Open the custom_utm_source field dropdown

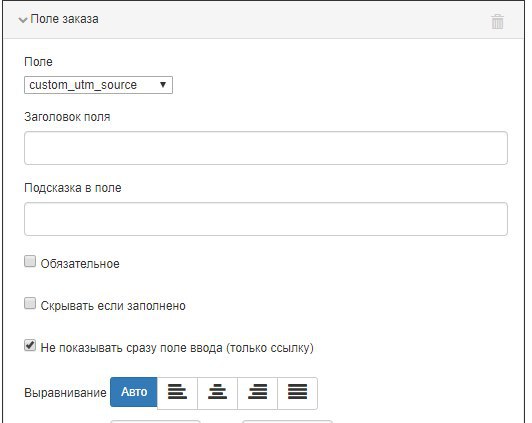coord(98,85)
